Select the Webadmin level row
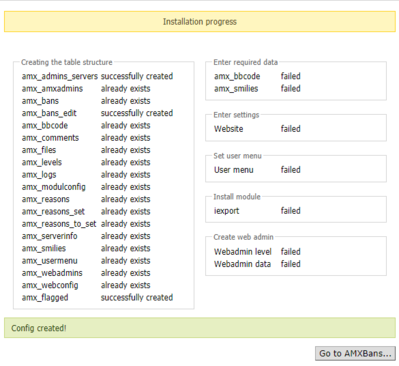 point(257,252)
